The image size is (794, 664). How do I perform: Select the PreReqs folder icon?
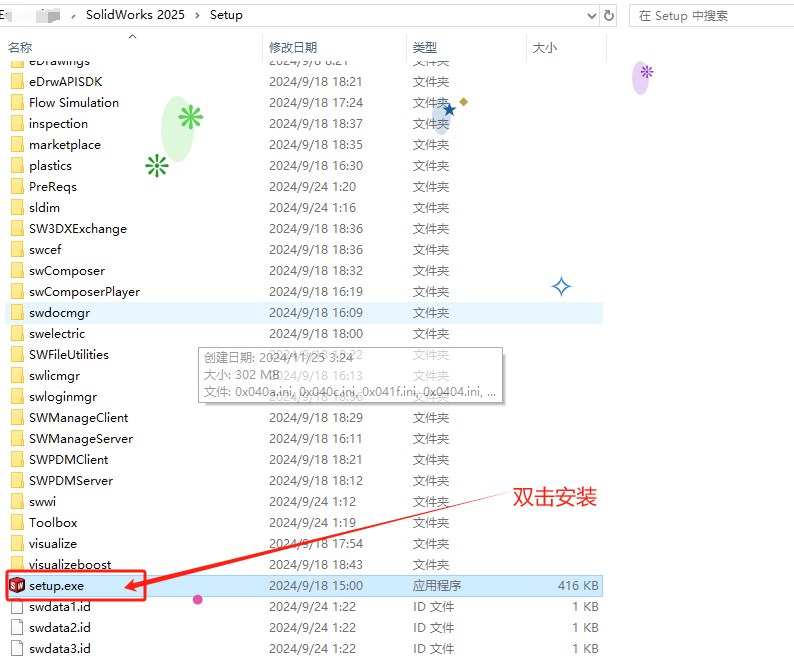[x=17, y=186]
